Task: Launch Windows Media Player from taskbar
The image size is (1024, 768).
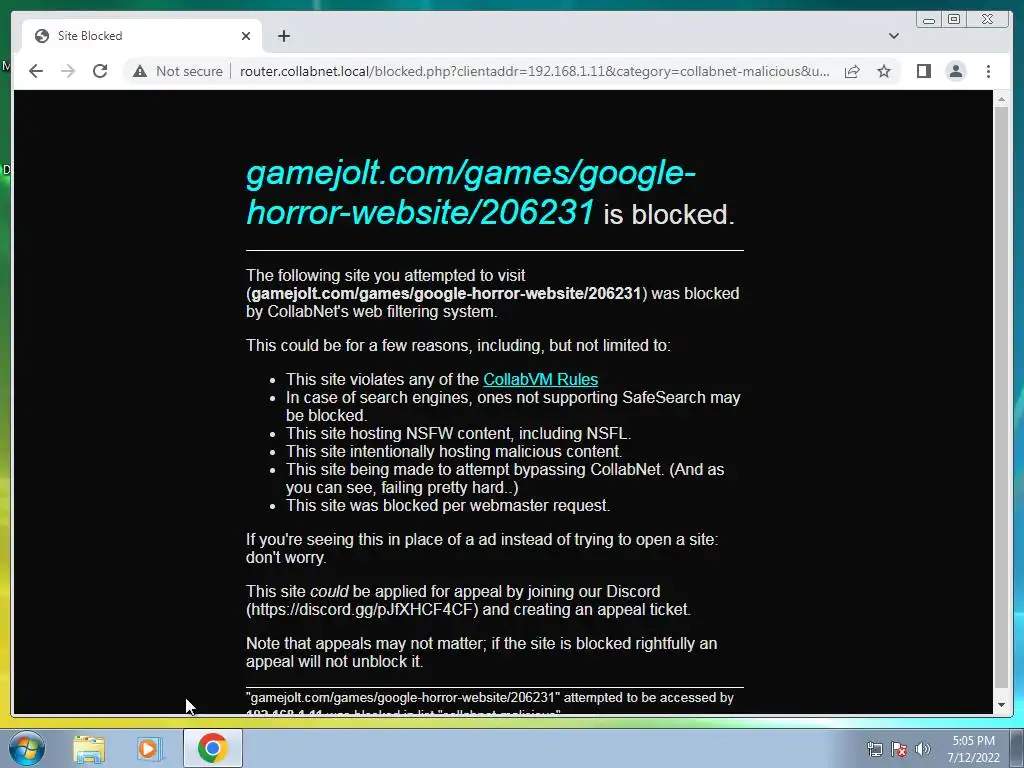Action: pos(148,749)
